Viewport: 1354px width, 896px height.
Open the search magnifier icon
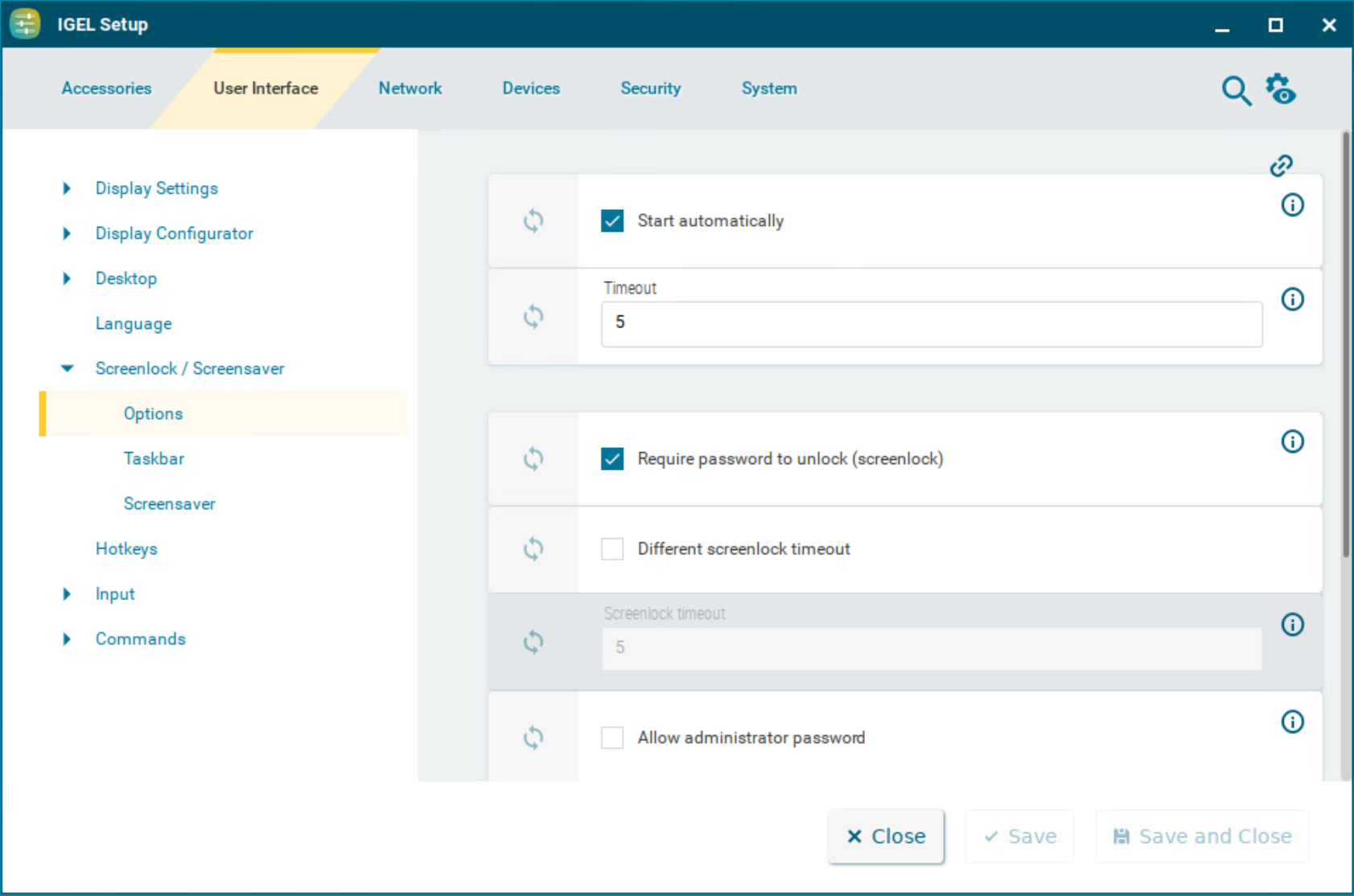pos(1236,91)
